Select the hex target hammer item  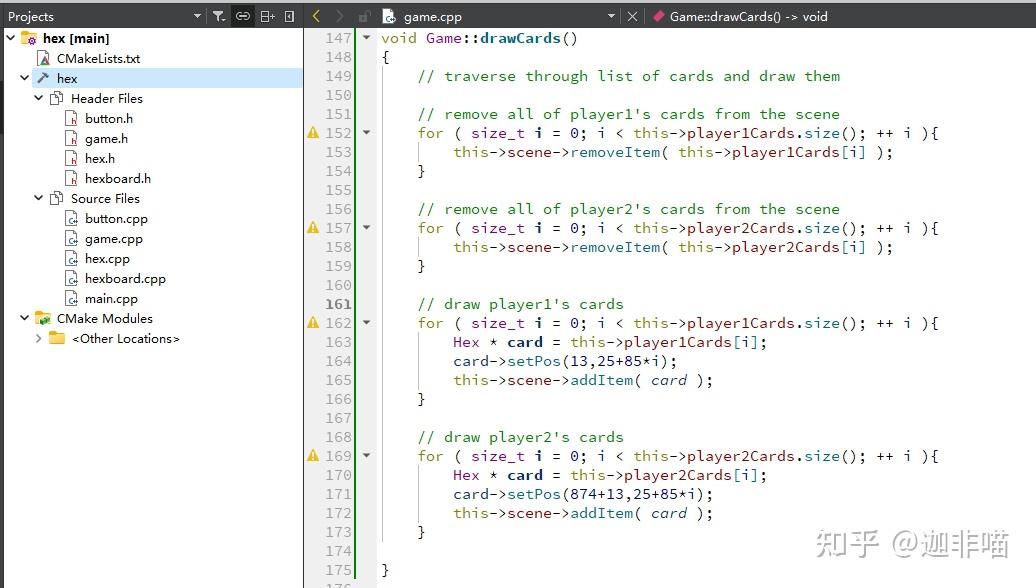coord(67,78)
